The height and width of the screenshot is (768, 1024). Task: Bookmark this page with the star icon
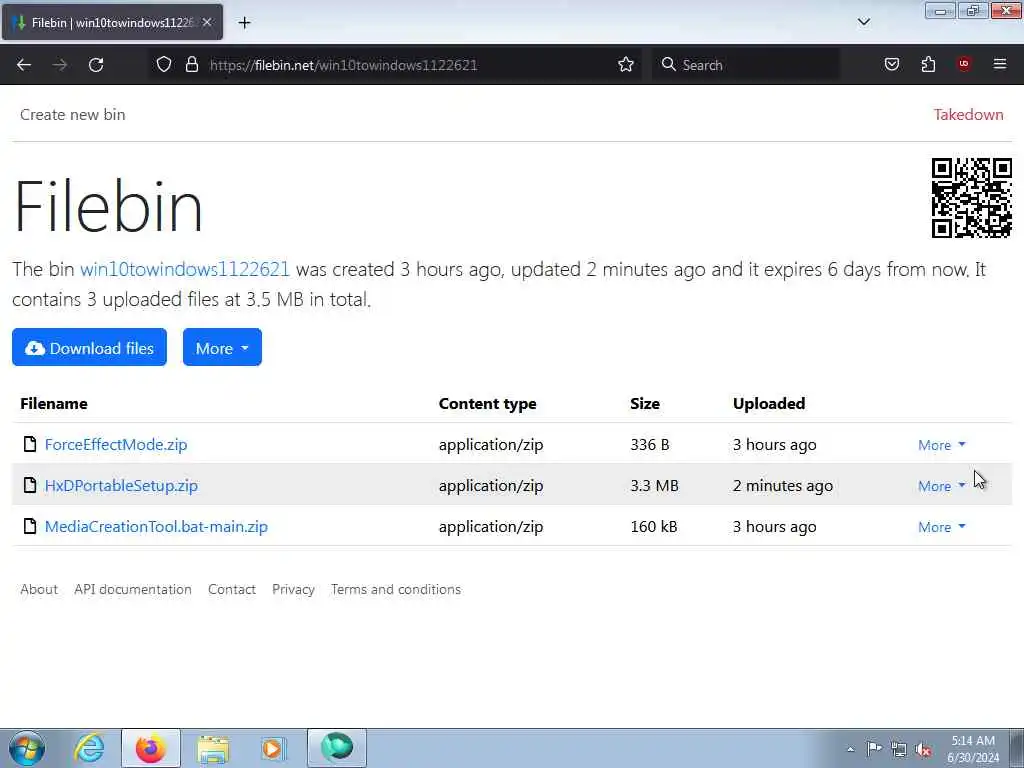coord(626,64)
